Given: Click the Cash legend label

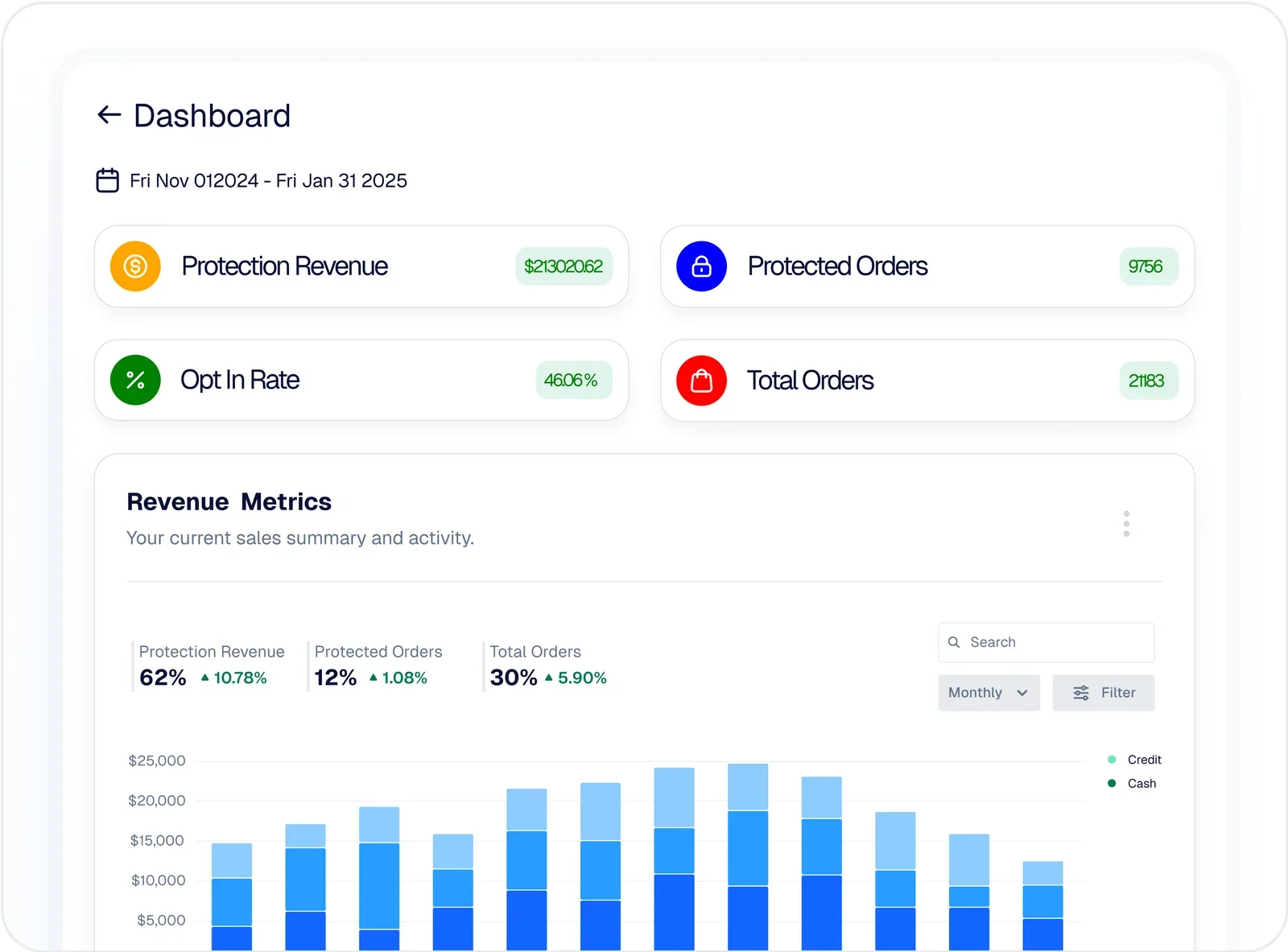Looking at the screenshot, I should 1142,783.
